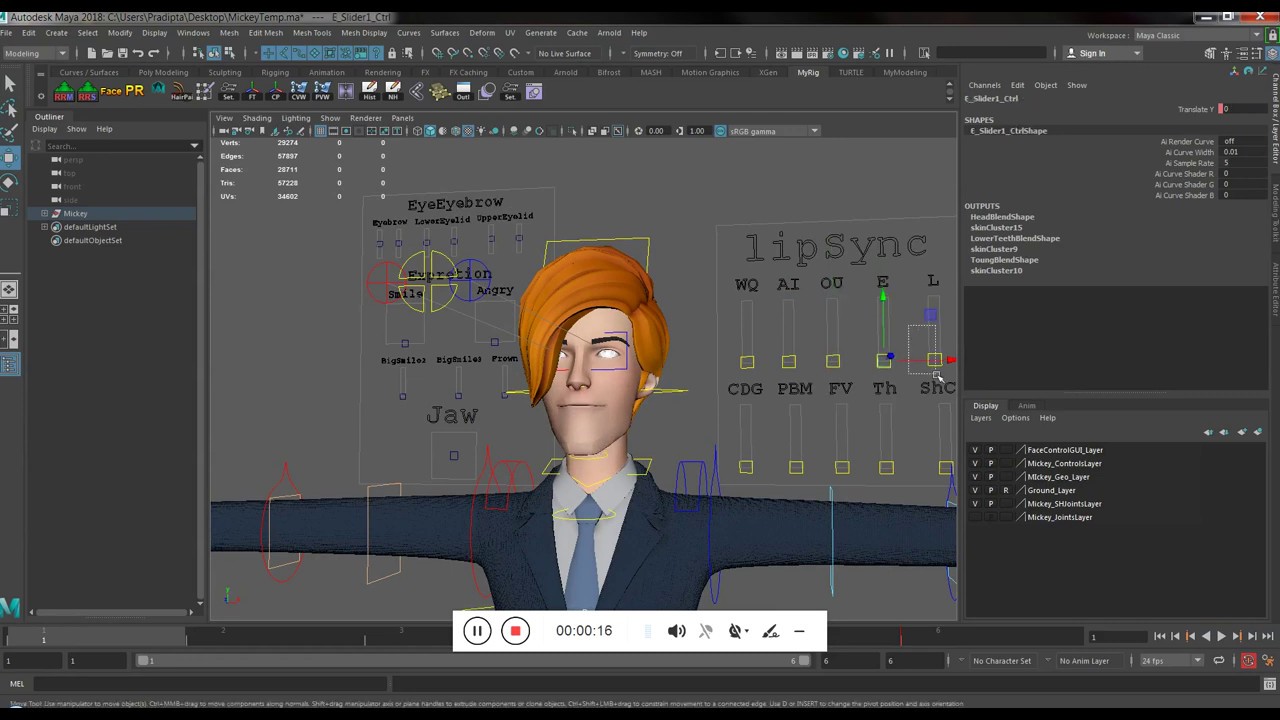
Task: Click the Pause recording button
Action: (x=477, y=631)
